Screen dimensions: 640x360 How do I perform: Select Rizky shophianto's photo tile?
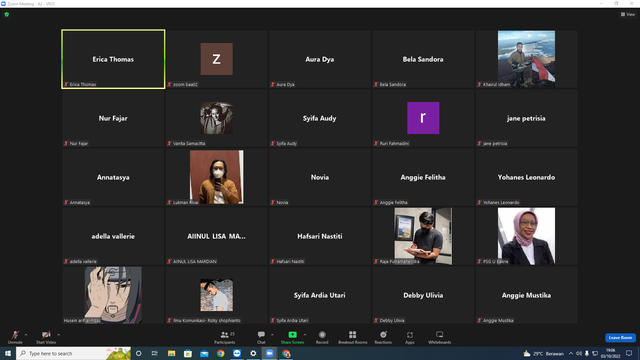point(216,295)
